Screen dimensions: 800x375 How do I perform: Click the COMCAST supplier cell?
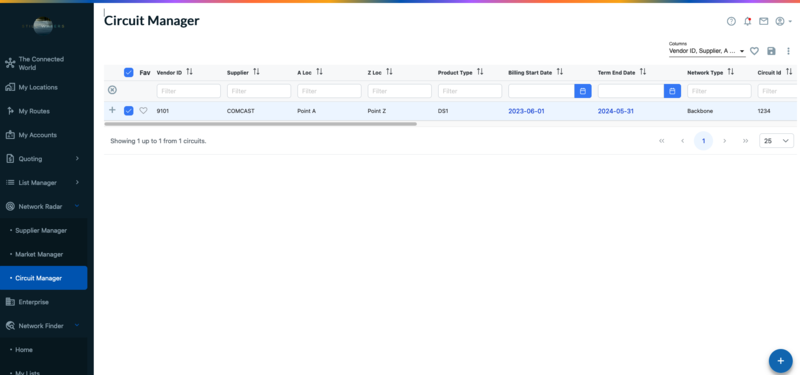coord(241,111)
